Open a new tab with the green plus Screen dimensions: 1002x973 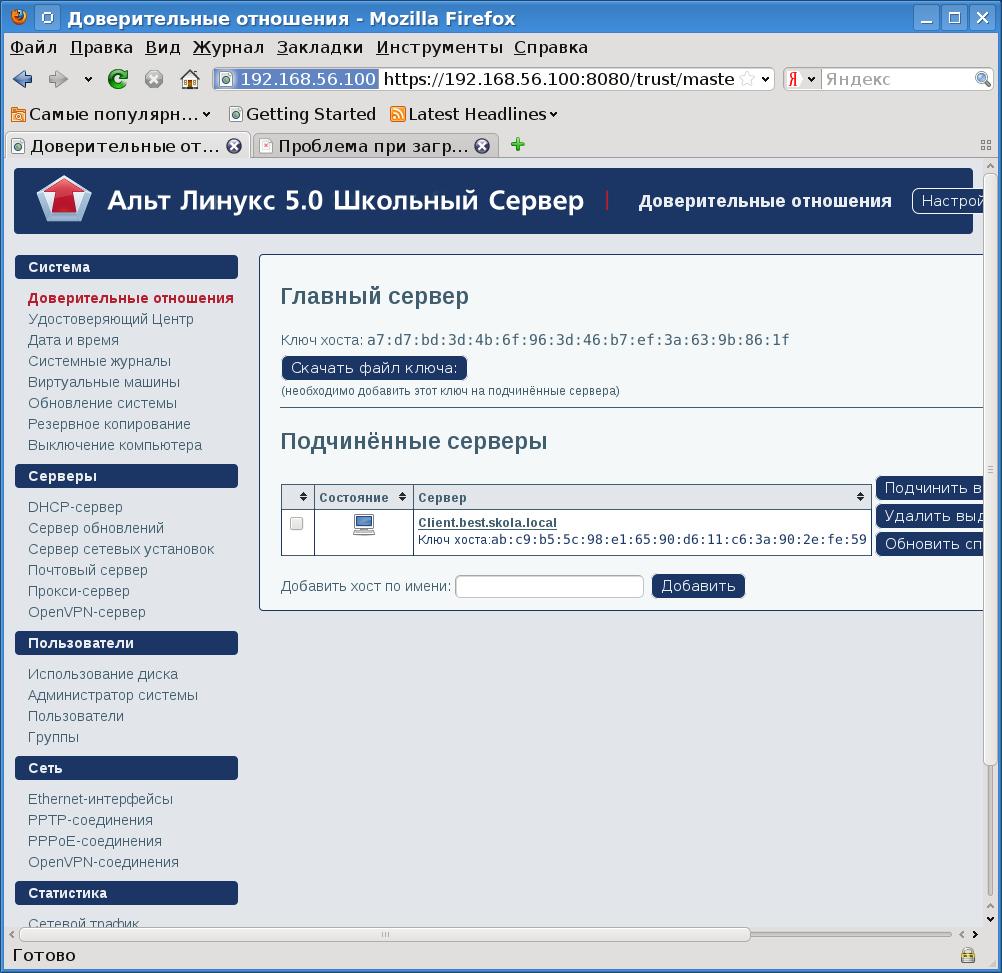pos(517,145)
